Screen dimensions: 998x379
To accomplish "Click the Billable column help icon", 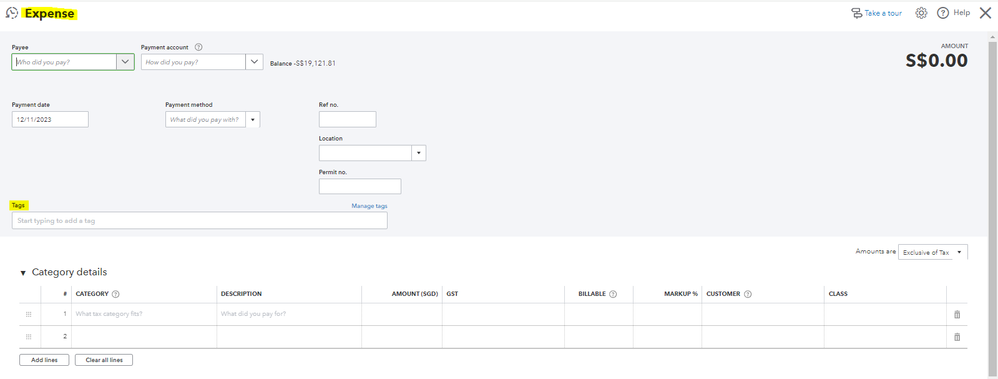I will coord(613,294).
